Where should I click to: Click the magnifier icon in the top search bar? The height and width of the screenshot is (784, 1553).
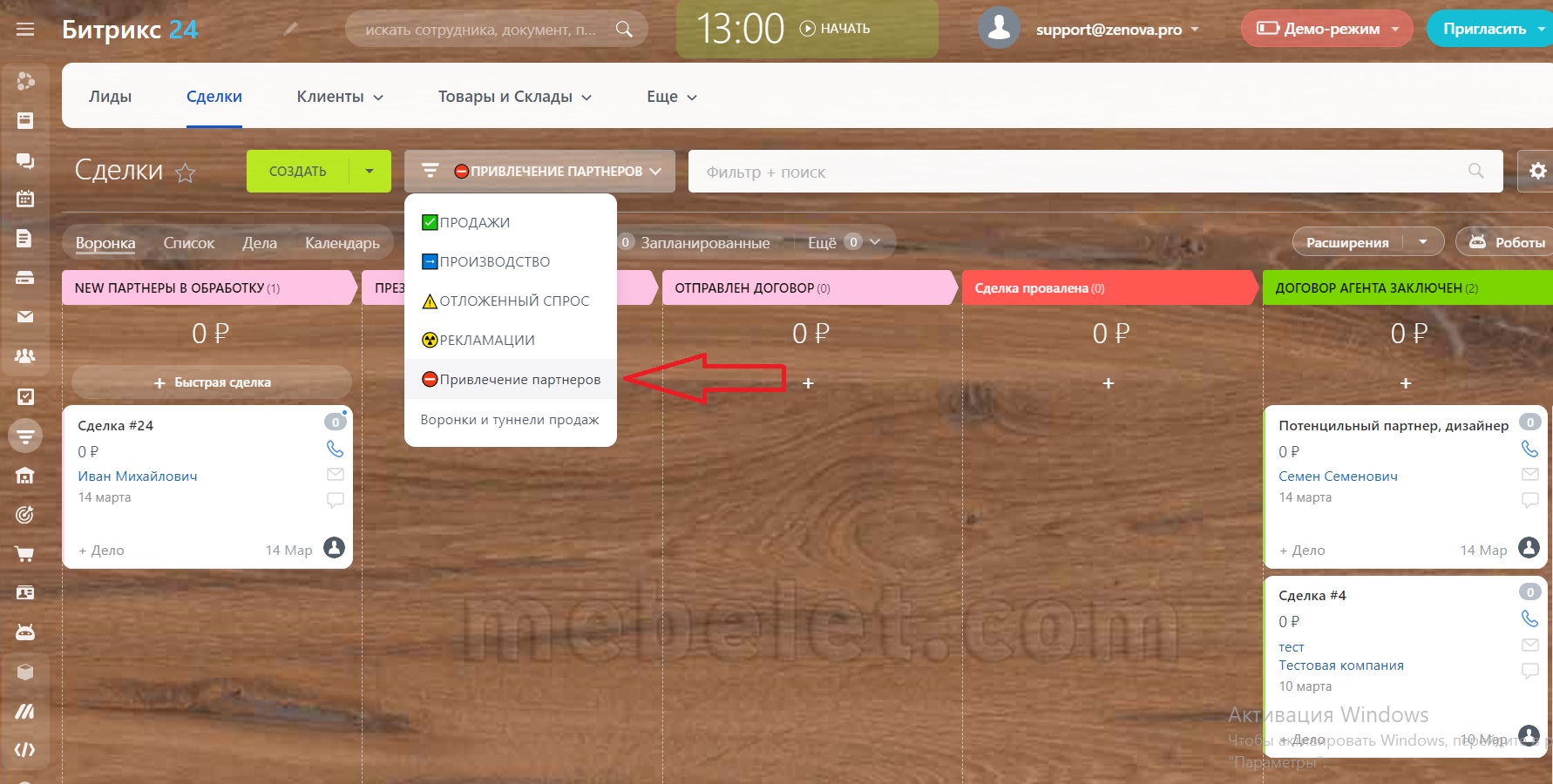(x=624, y=29)
